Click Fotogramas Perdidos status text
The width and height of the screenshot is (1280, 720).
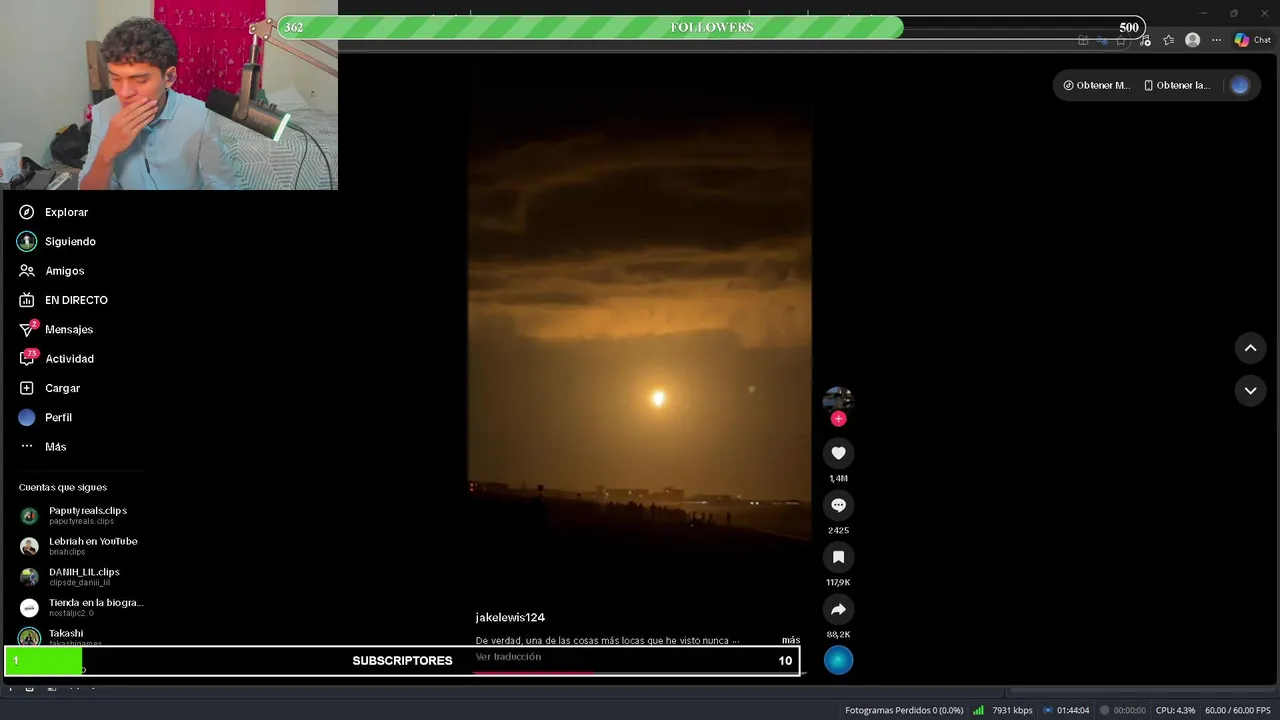pos(904,710)
